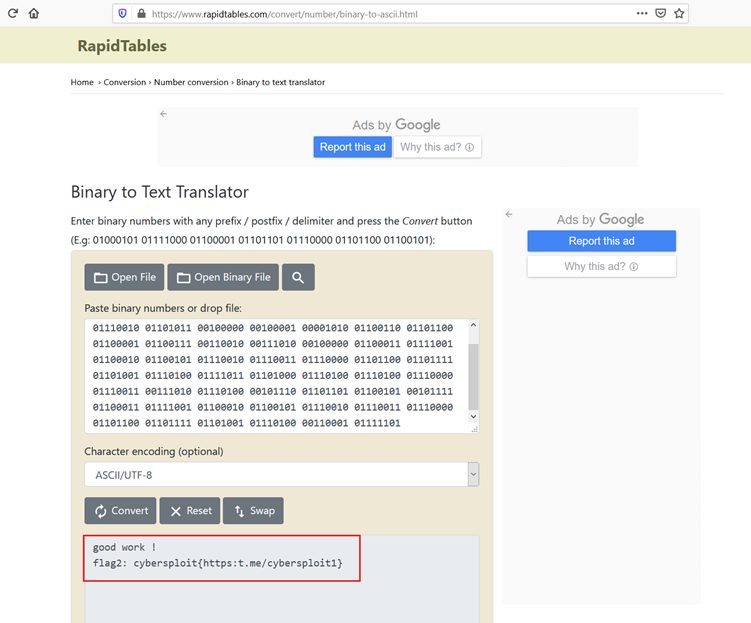The height and width of the screenshot is (623, 751).
Task: Click the Pocket save icon
Action: pos(660,14)
